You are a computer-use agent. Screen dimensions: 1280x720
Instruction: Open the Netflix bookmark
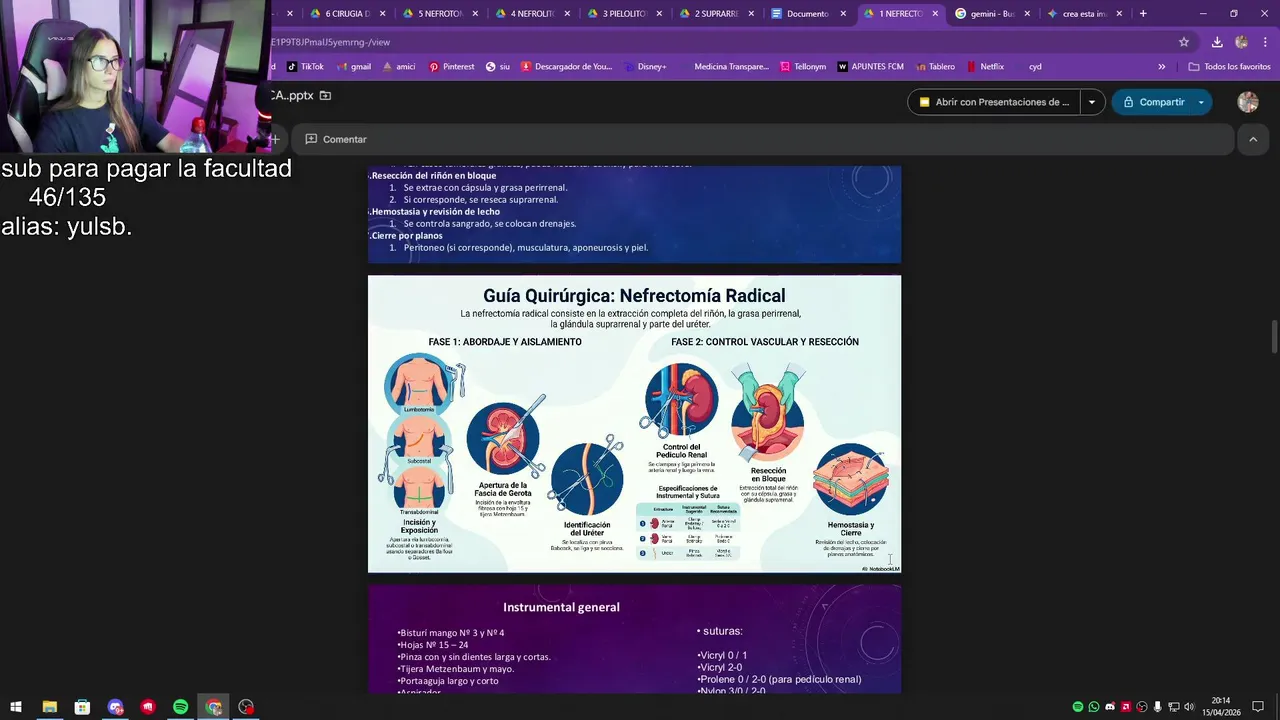point(985,67)
